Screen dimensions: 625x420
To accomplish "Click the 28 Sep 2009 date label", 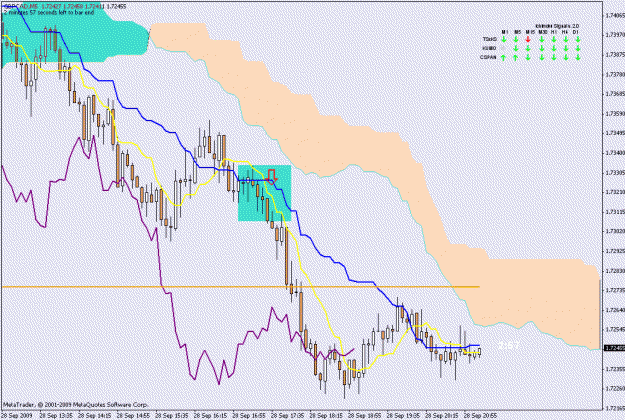I will (x=16, y=415).
